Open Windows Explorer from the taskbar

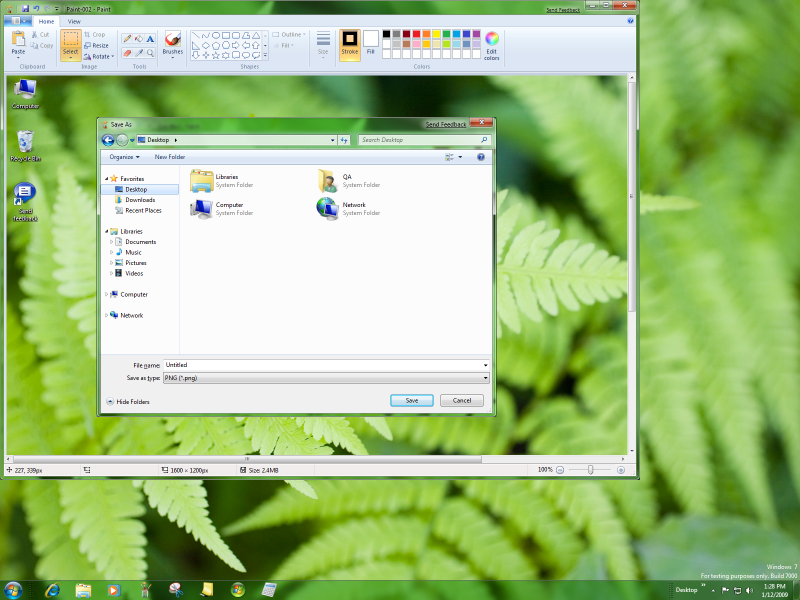pyautogui.click(x=83, y=590)
